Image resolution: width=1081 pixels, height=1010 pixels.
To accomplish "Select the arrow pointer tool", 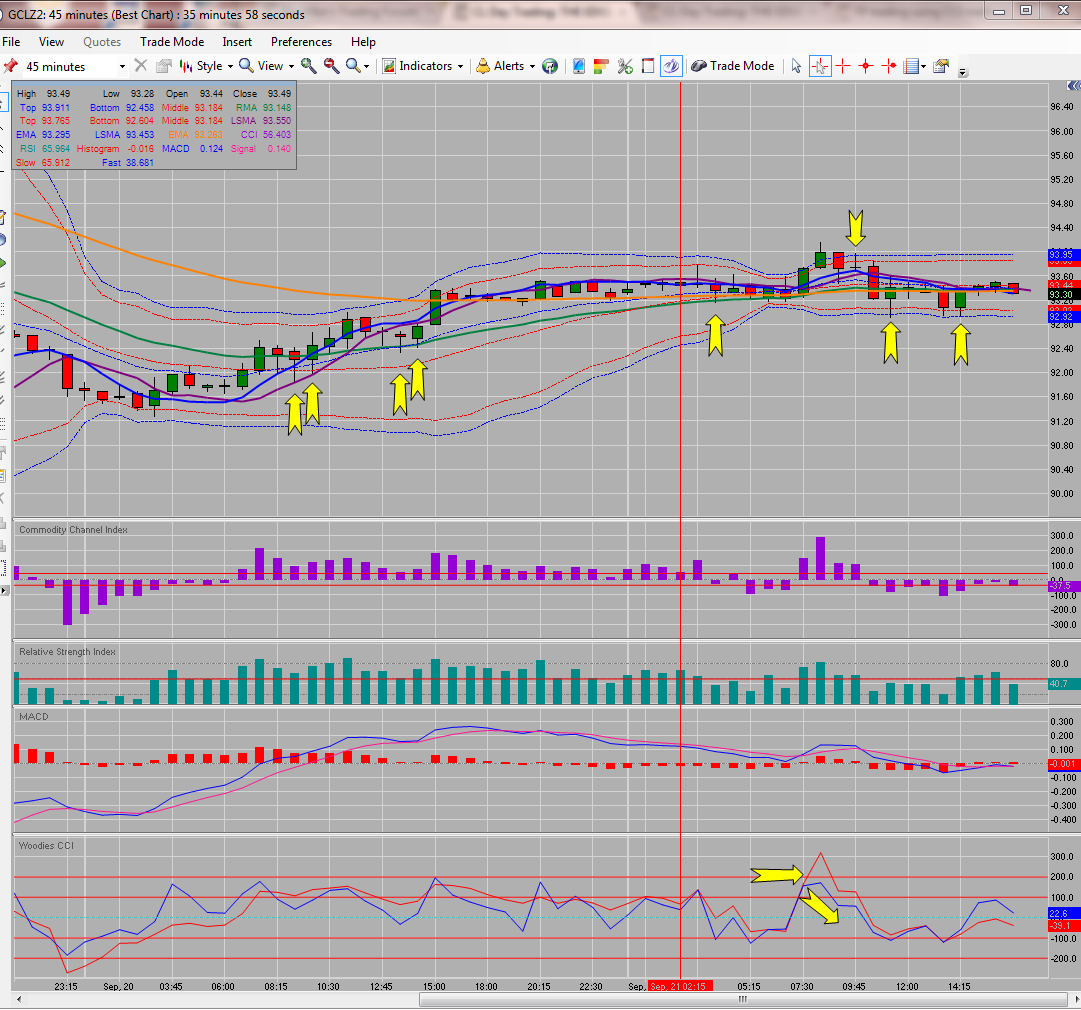I will coord(796,66).
